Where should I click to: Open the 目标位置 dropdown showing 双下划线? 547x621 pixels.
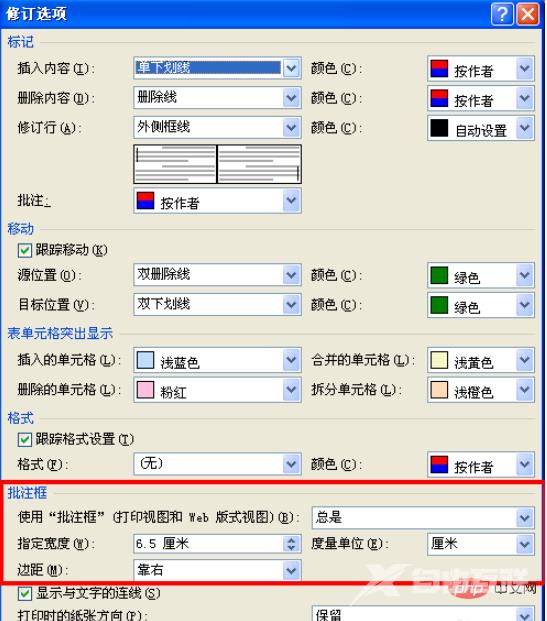tap(217, 305)
